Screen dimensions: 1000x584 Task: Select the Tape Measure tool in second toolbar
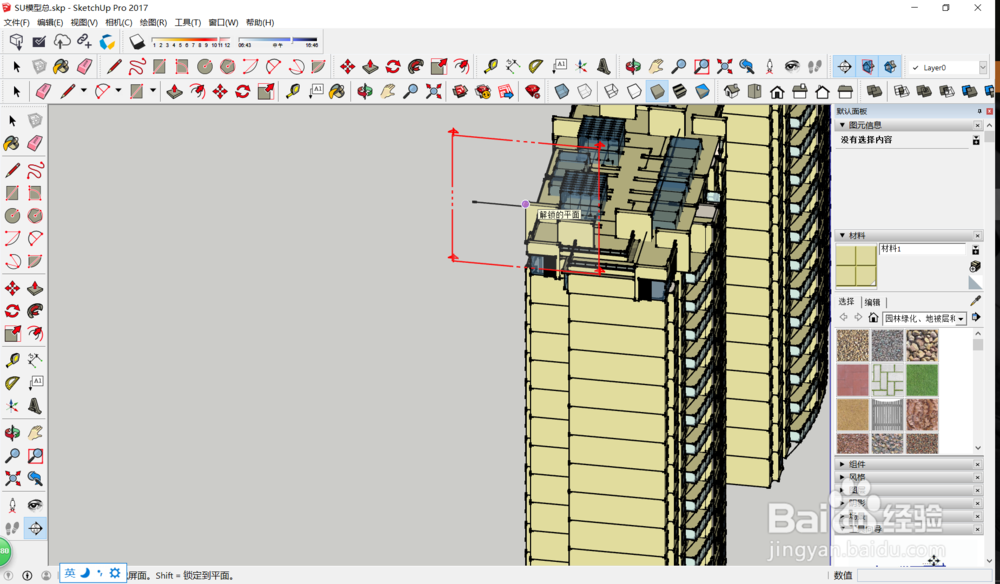coord(293,92)
